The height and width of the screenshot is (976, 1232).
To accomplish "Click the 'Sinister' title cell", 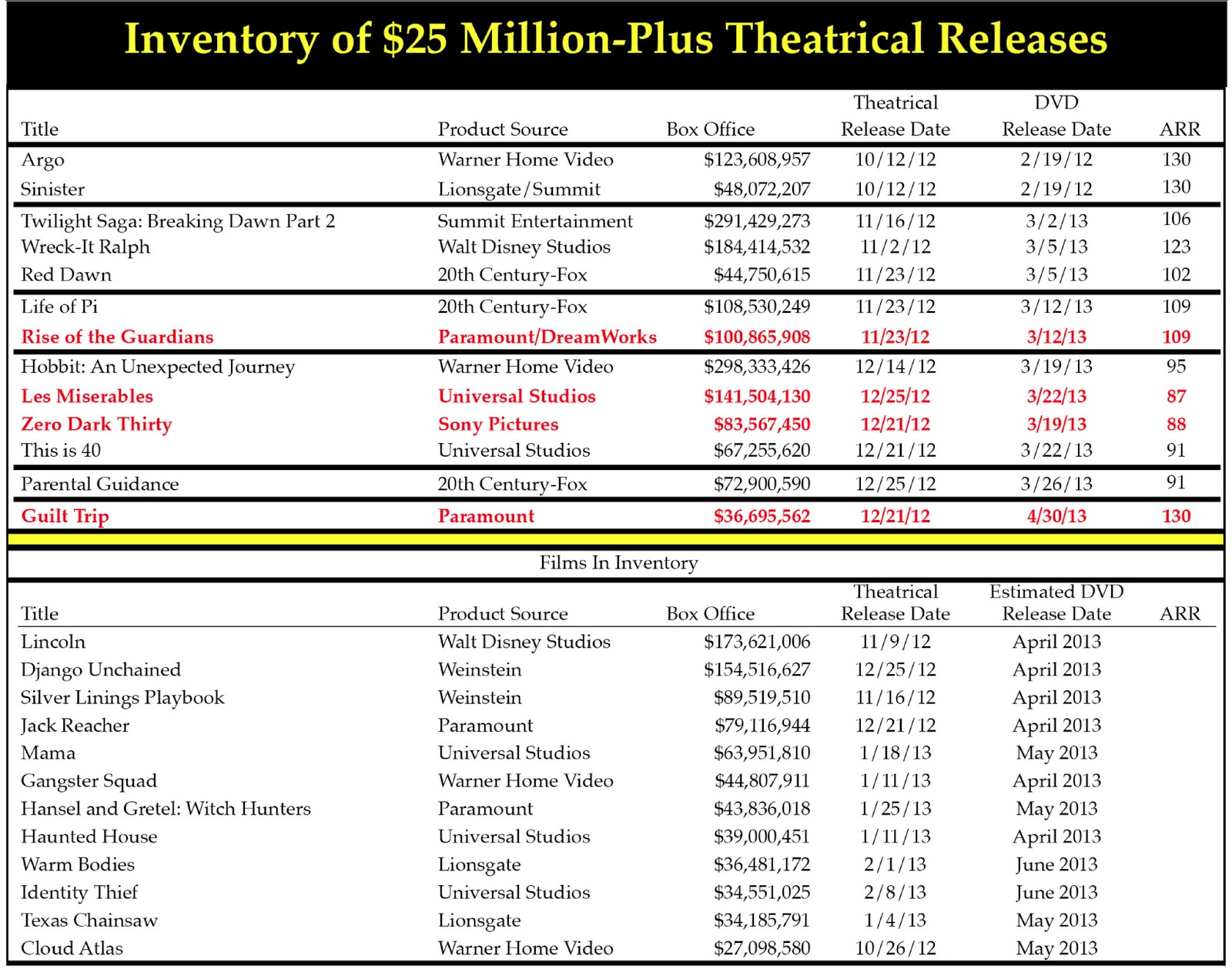I will [x=52, y=189].
